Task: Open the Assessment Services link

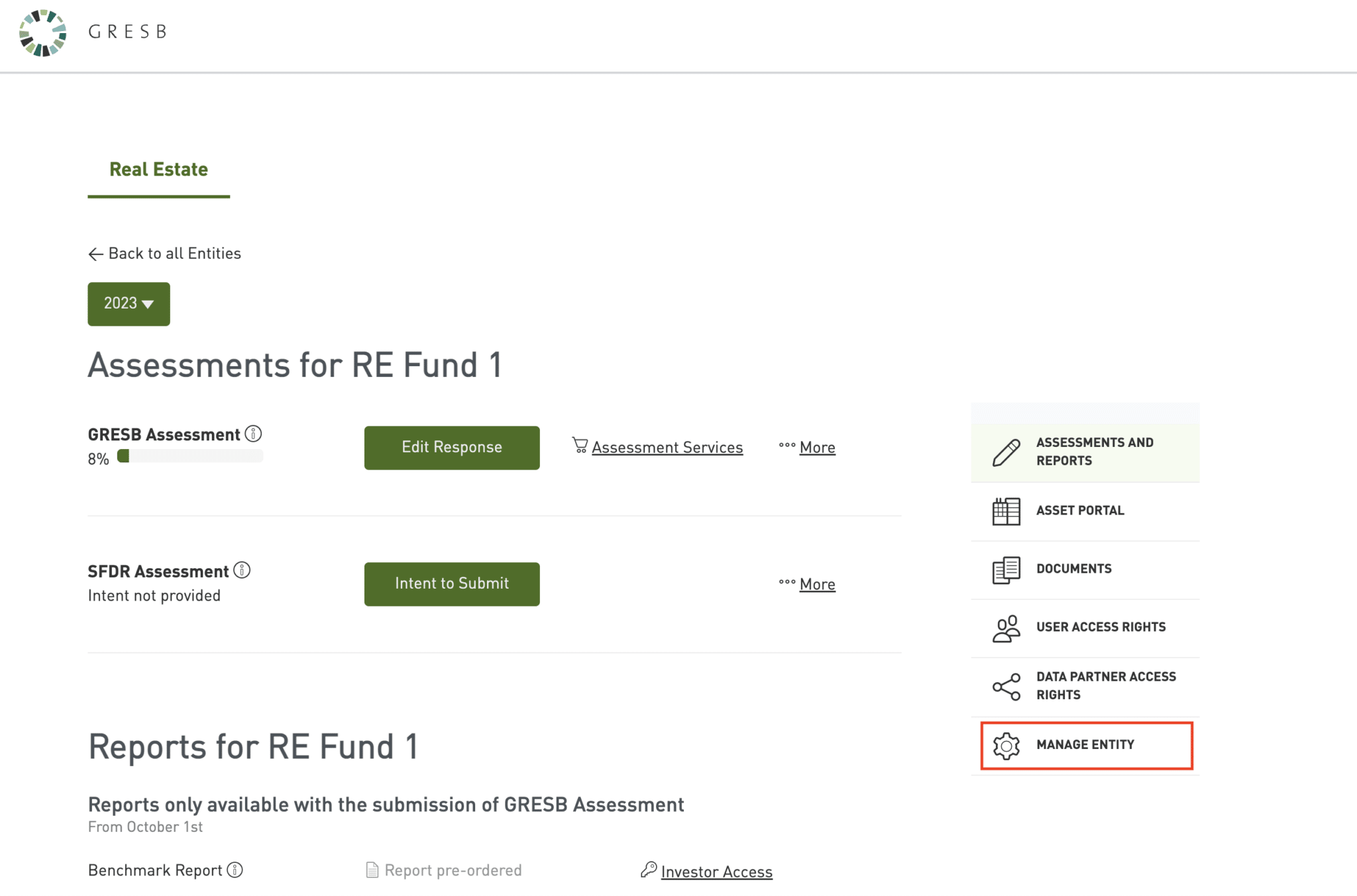Action: tap(667, 448)
